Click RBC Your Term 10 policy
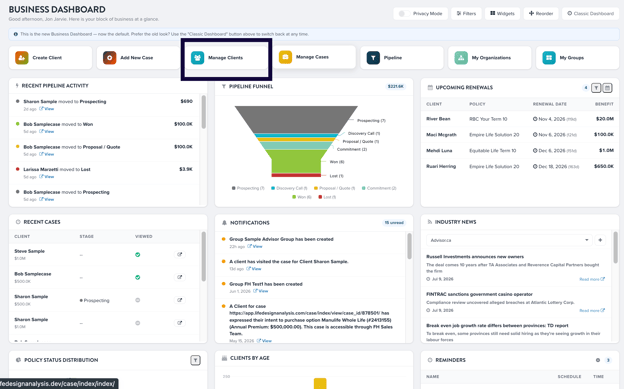Image resolution: width=624 pixels, height=389 pixels. [488, 119]
